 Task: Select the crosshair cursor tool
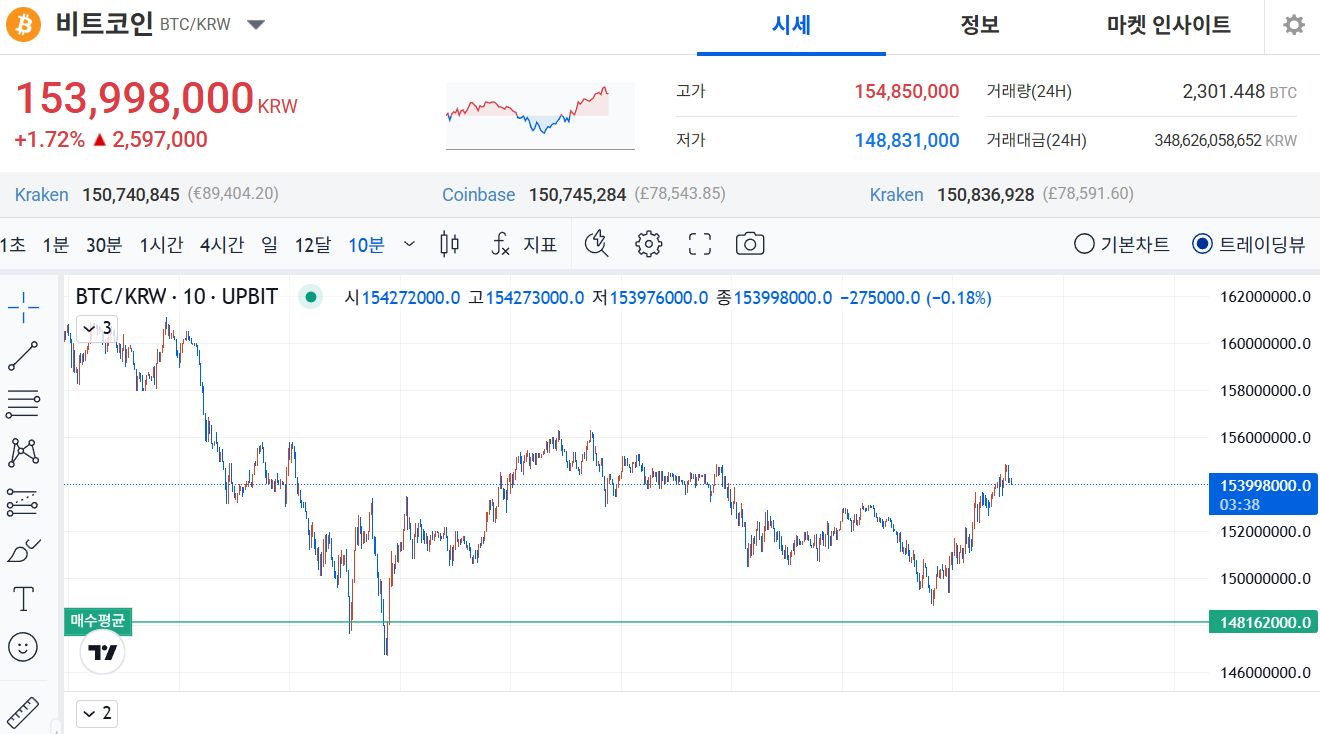tap(23, 308)
